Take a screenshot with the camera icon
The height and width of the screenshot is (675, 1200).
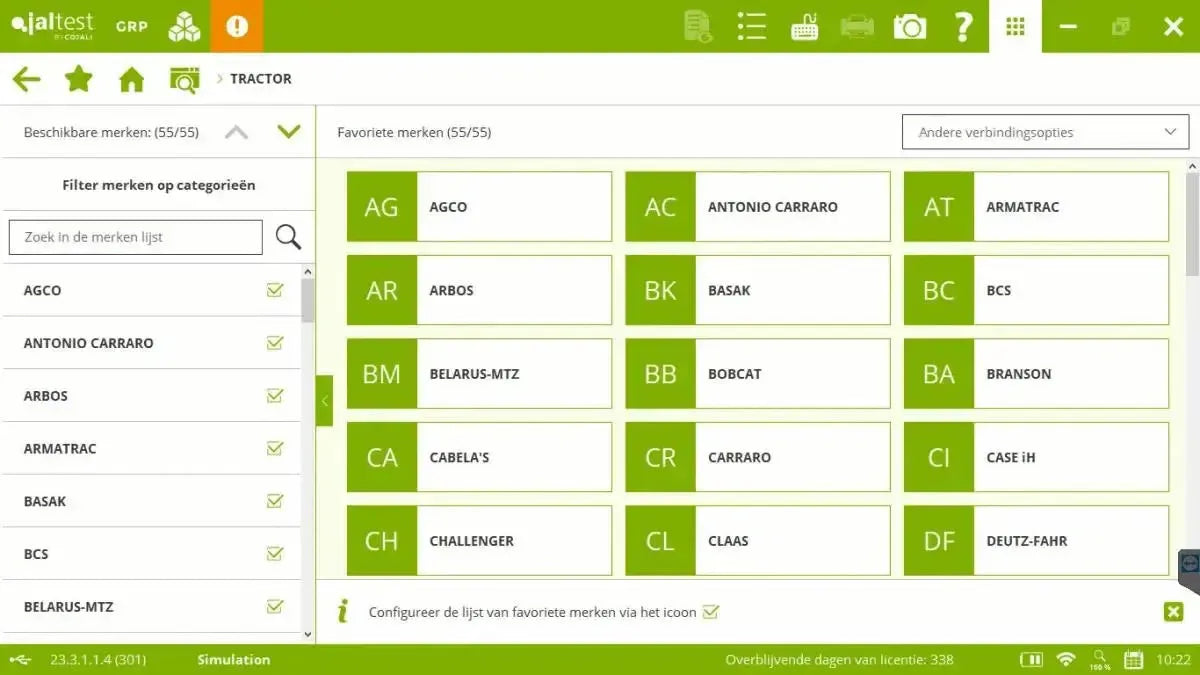(x=909, y=27)
